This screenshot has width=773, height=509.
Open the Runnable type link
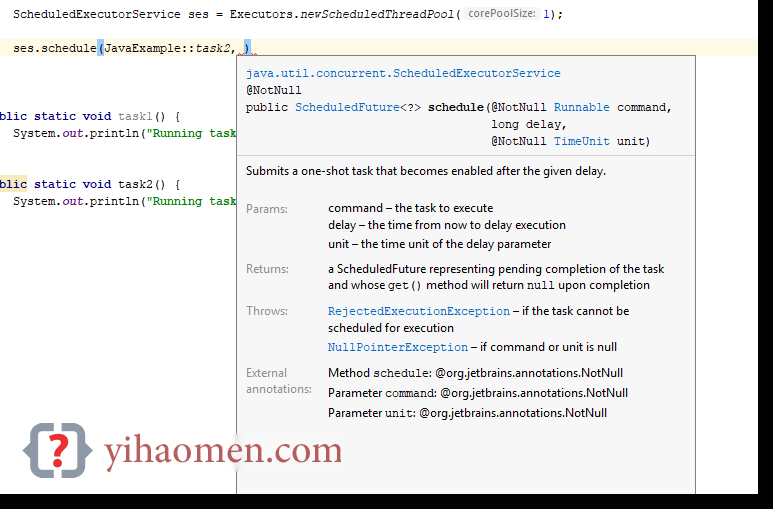click(x=582, y=107)
